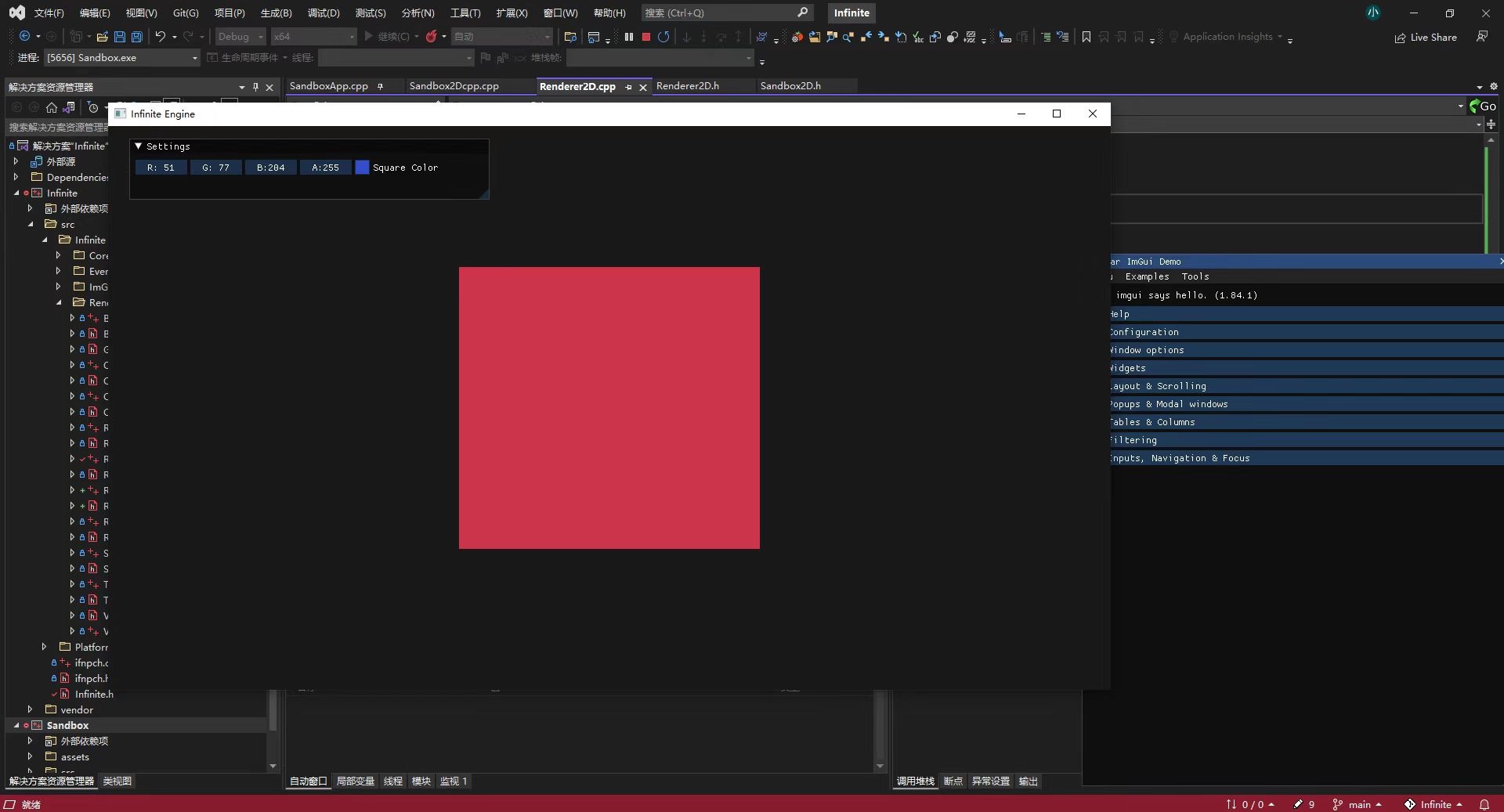Expand the Dependencies tree node
This screenshot has width=1504, height=812.
(x=16, y=177)
